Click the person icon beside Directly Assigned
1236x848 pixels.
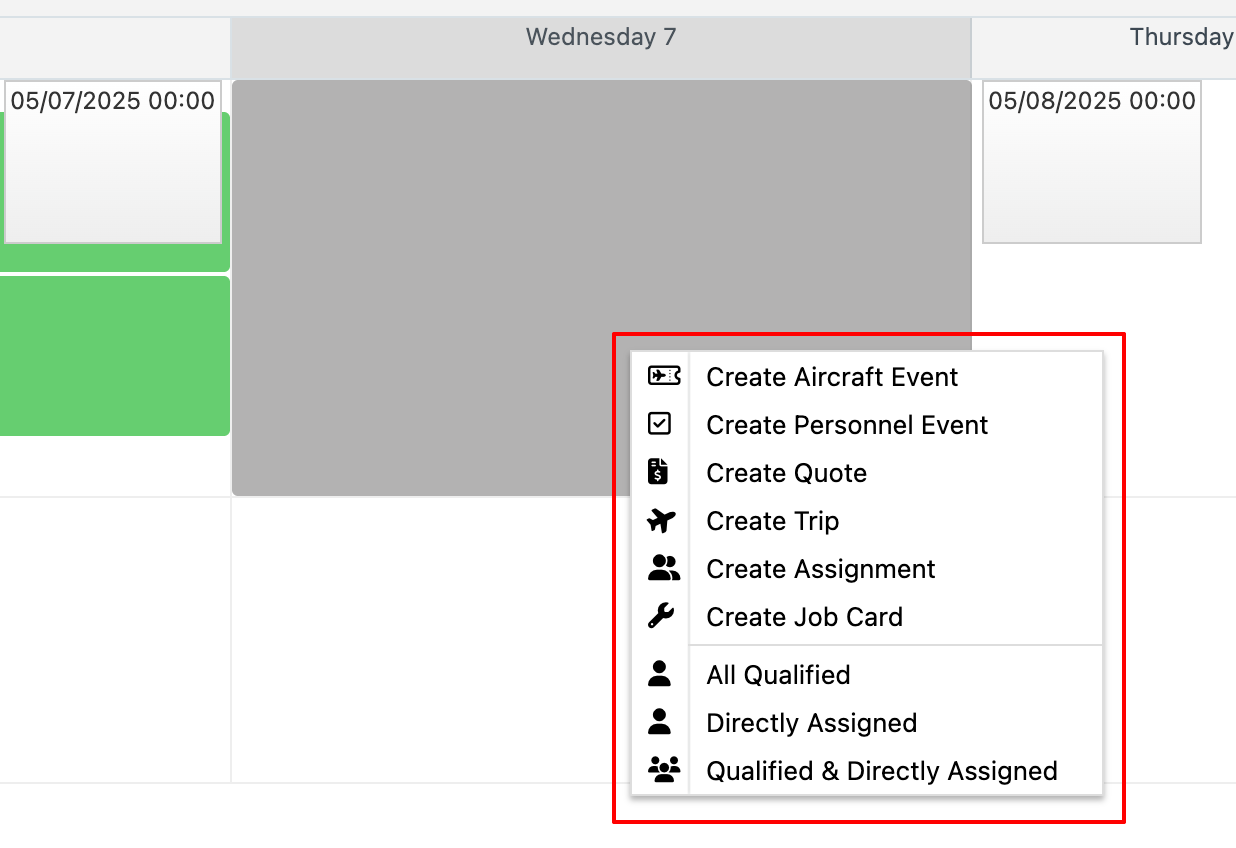(x=659, y=722)
